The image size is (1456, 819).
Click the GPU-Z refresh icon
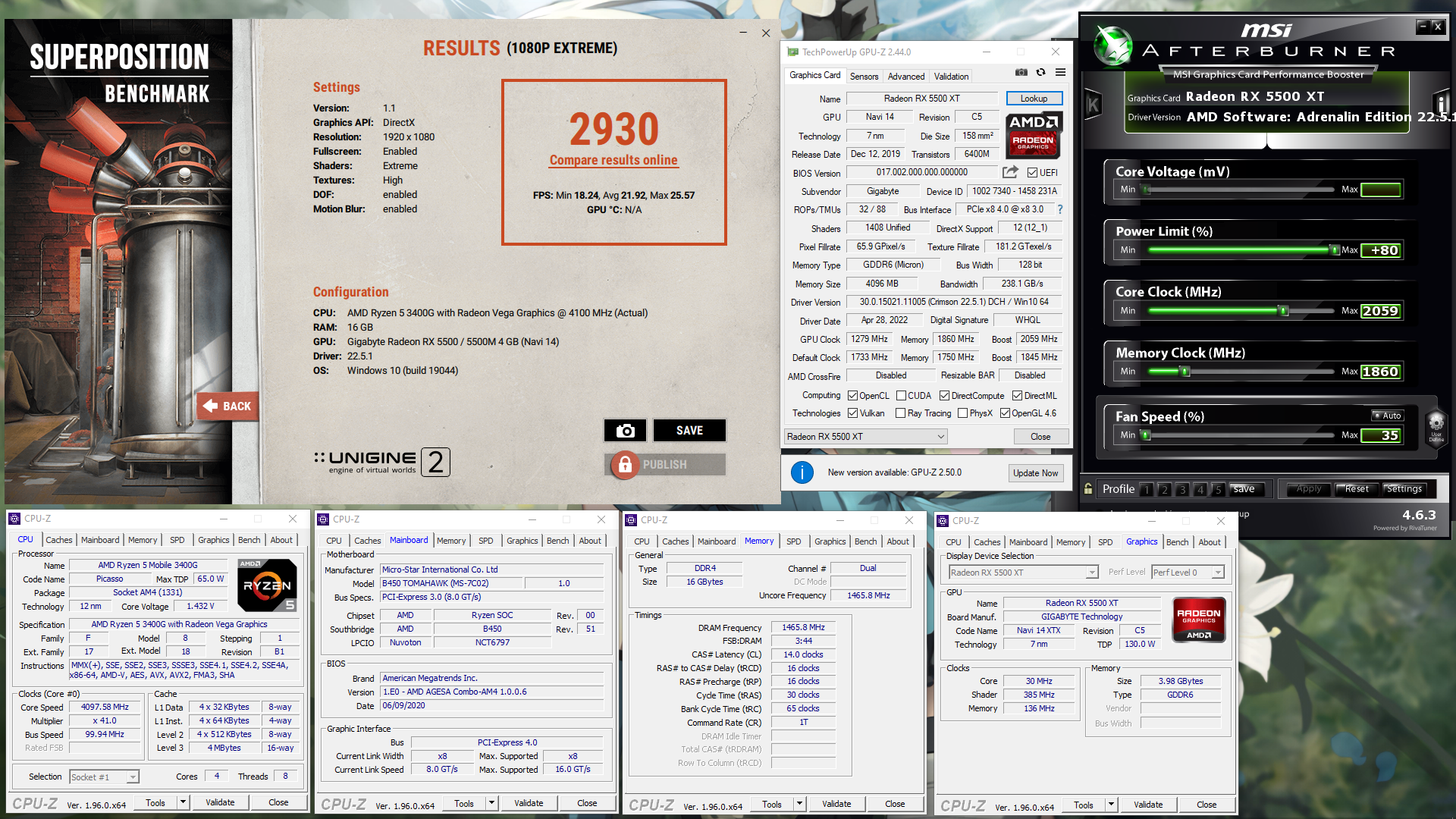tap(1040, 73)
